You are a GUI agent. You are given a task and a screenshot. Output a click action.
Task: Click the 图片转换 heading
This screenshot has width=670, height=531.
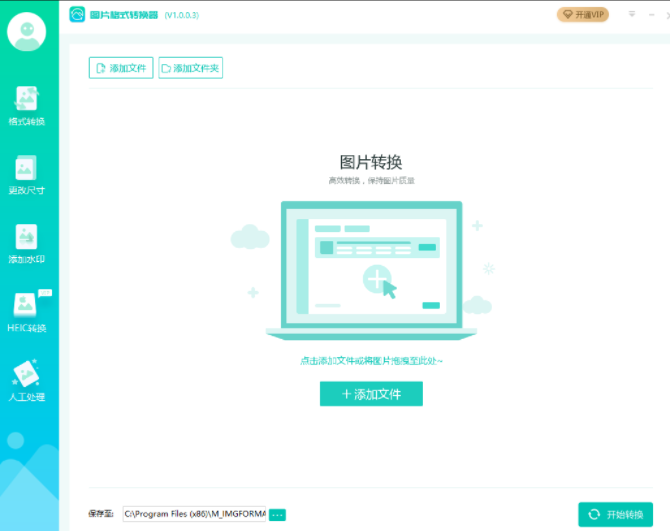(371, 163)
